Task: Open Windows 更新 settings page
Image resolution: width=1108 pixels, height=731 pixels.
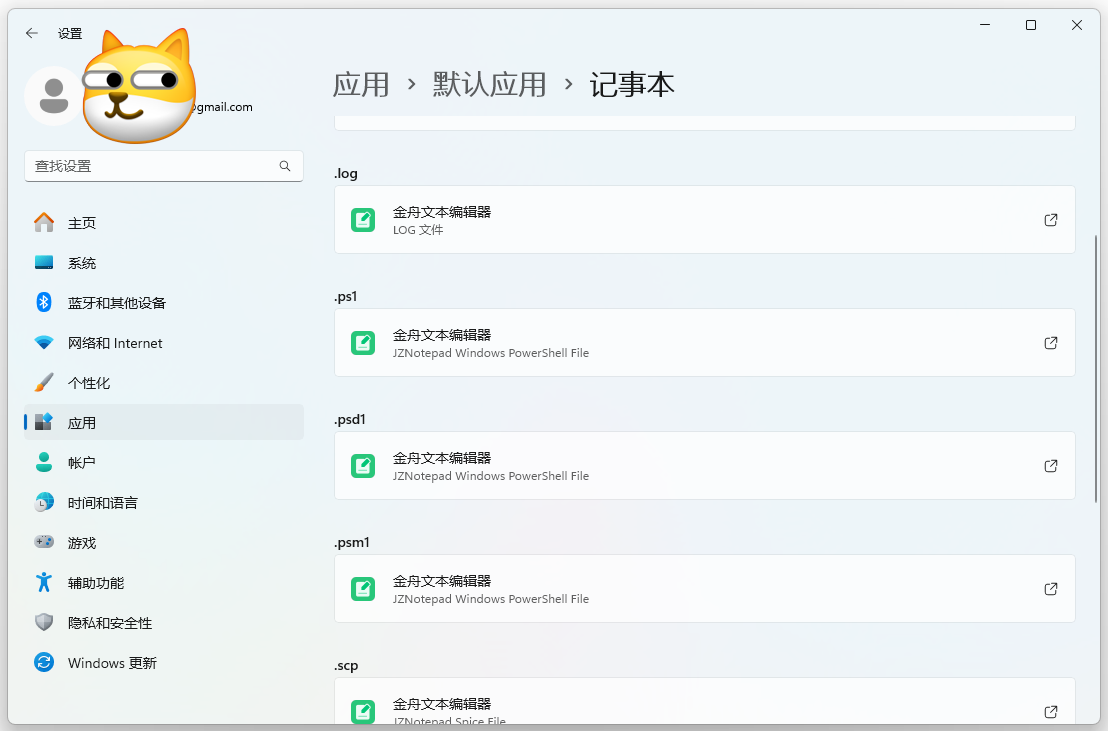Action: [164, 662]
